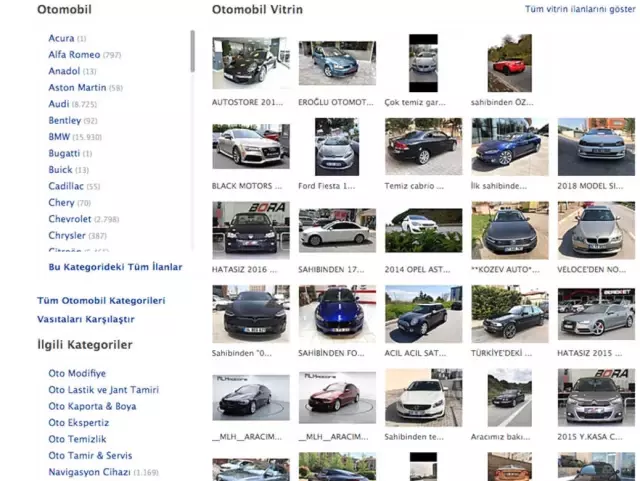Select the Anadol brand link

coord(64,71)
